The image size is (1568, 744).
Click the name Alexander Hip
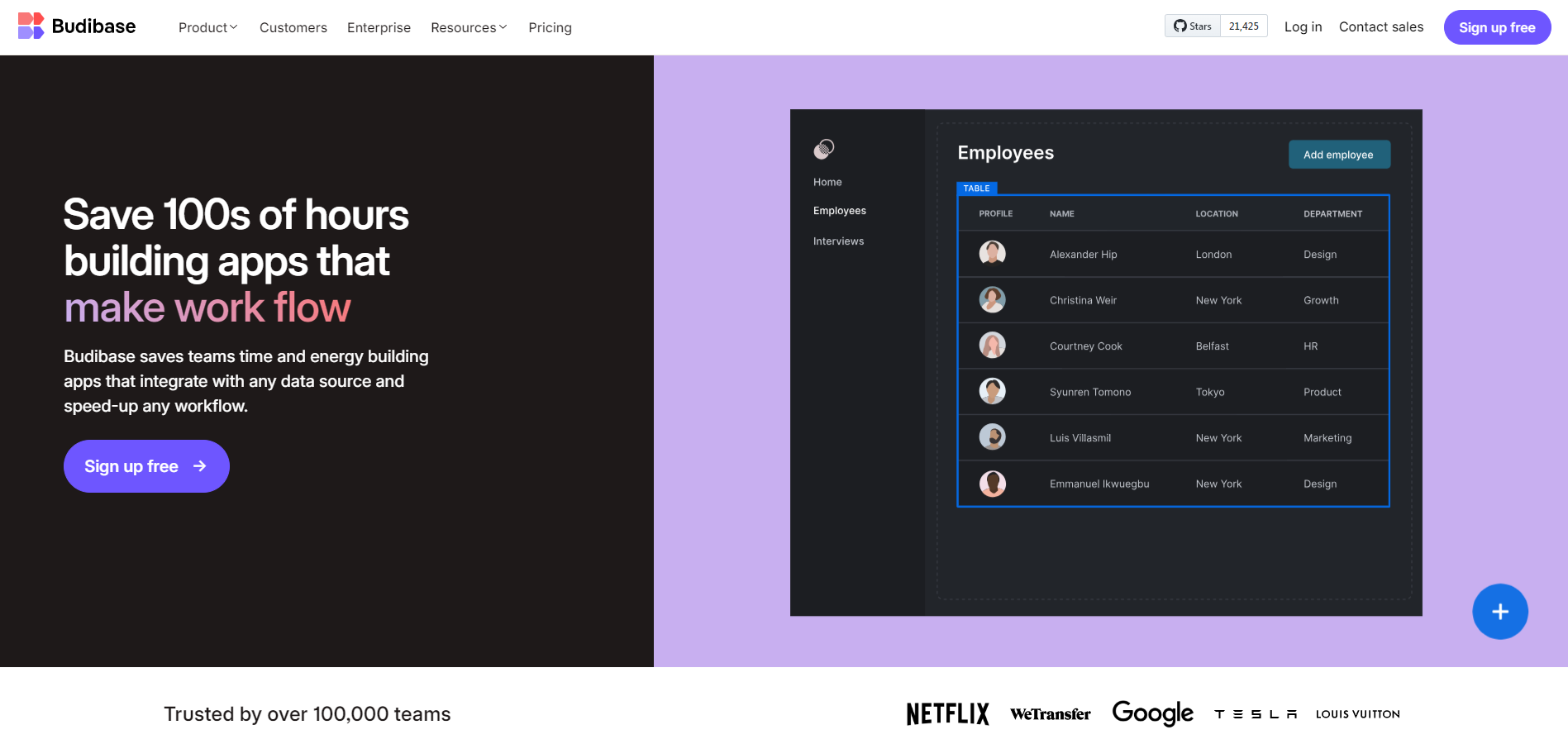tap(1083, 255)
